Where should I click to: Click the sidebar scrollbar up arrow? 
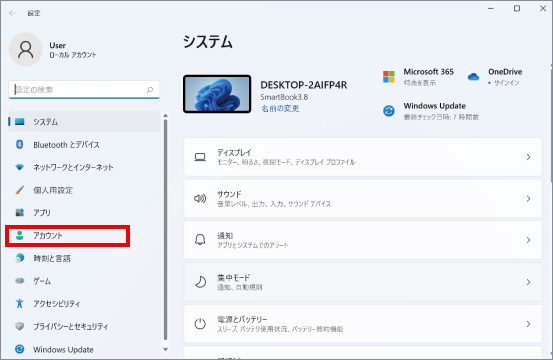[x=165, y=116]
